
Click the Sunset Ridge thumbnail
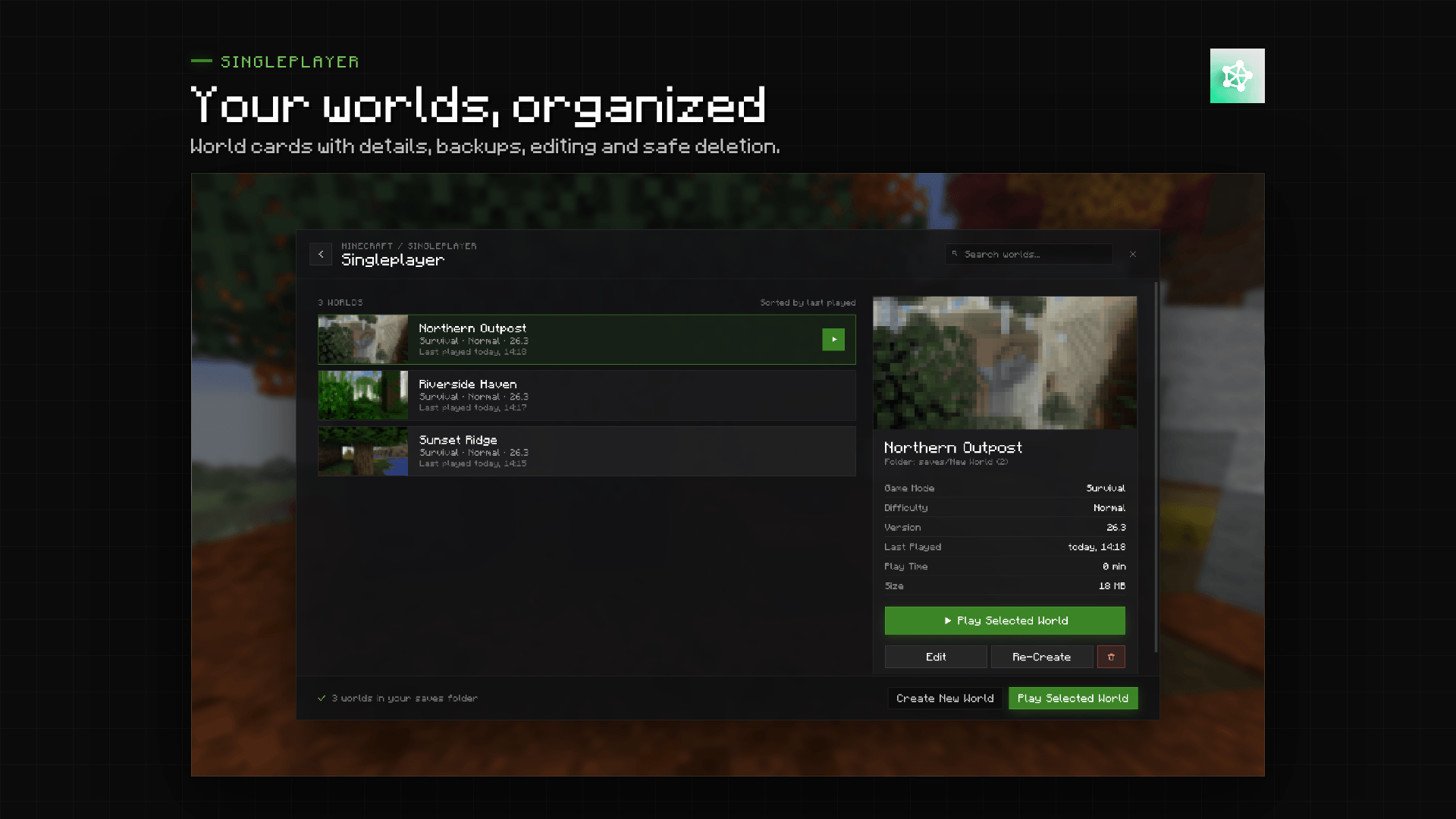coord(363,451)
